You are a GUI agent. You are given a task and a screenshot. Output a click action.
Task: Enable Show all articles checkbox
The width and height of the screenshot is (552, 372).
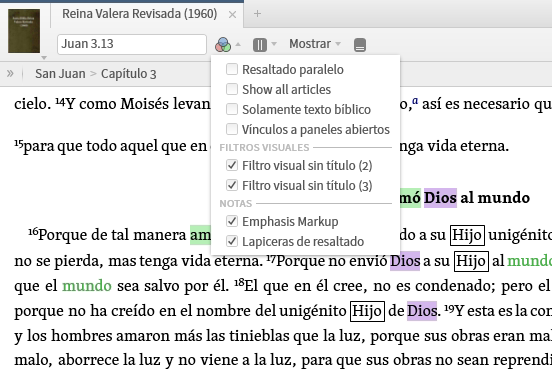point(232,89)
